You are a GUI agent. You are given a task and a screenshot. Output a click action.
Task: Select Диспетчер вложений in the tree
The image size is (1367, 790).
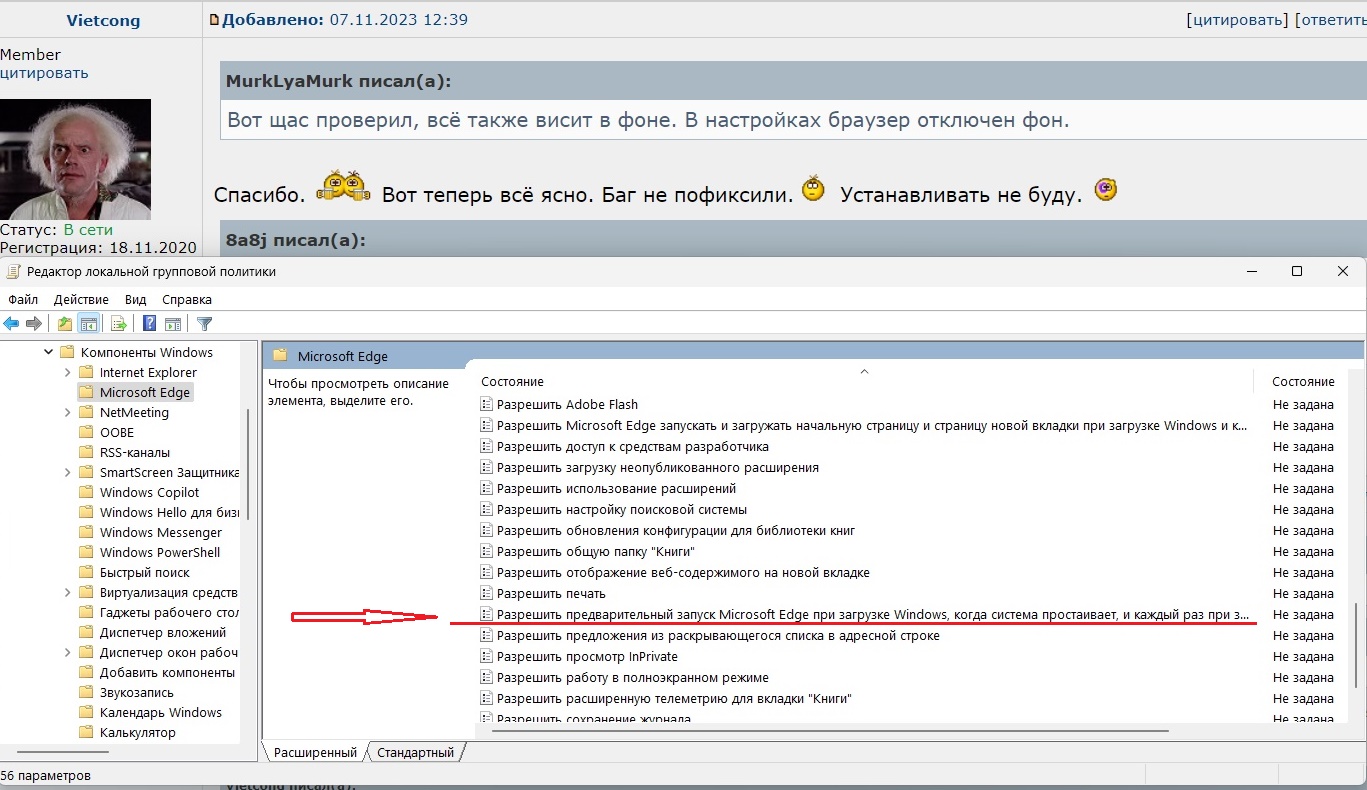[x=163, y=632]
